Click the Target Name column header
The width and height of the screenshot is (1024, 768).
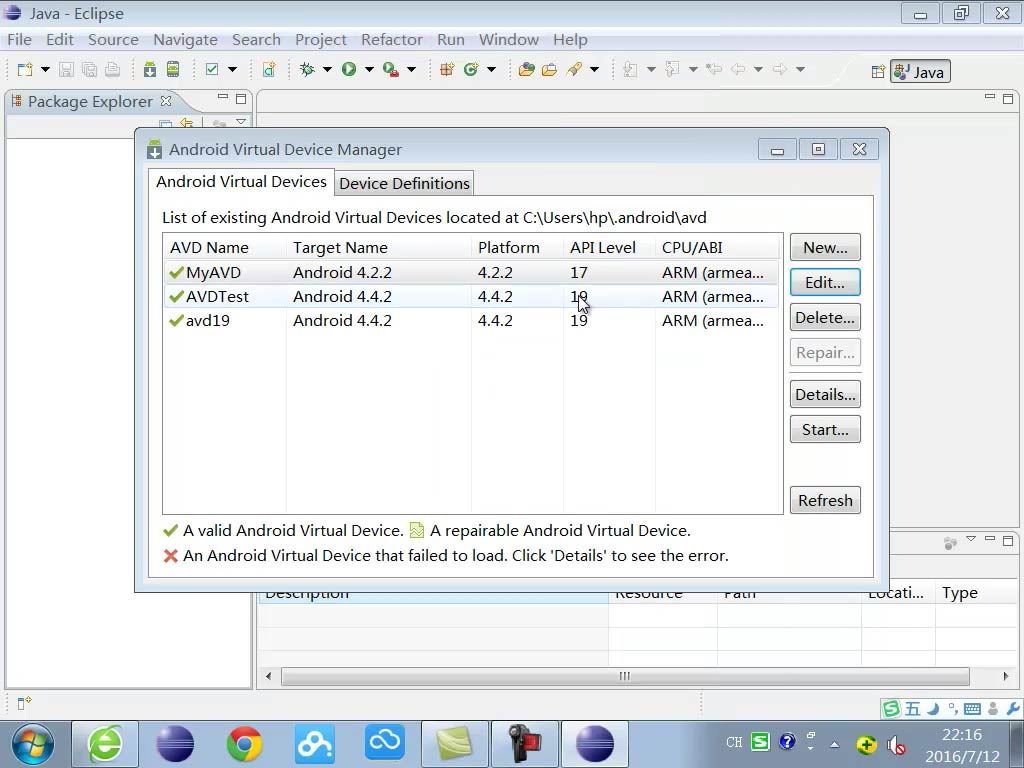378,248
